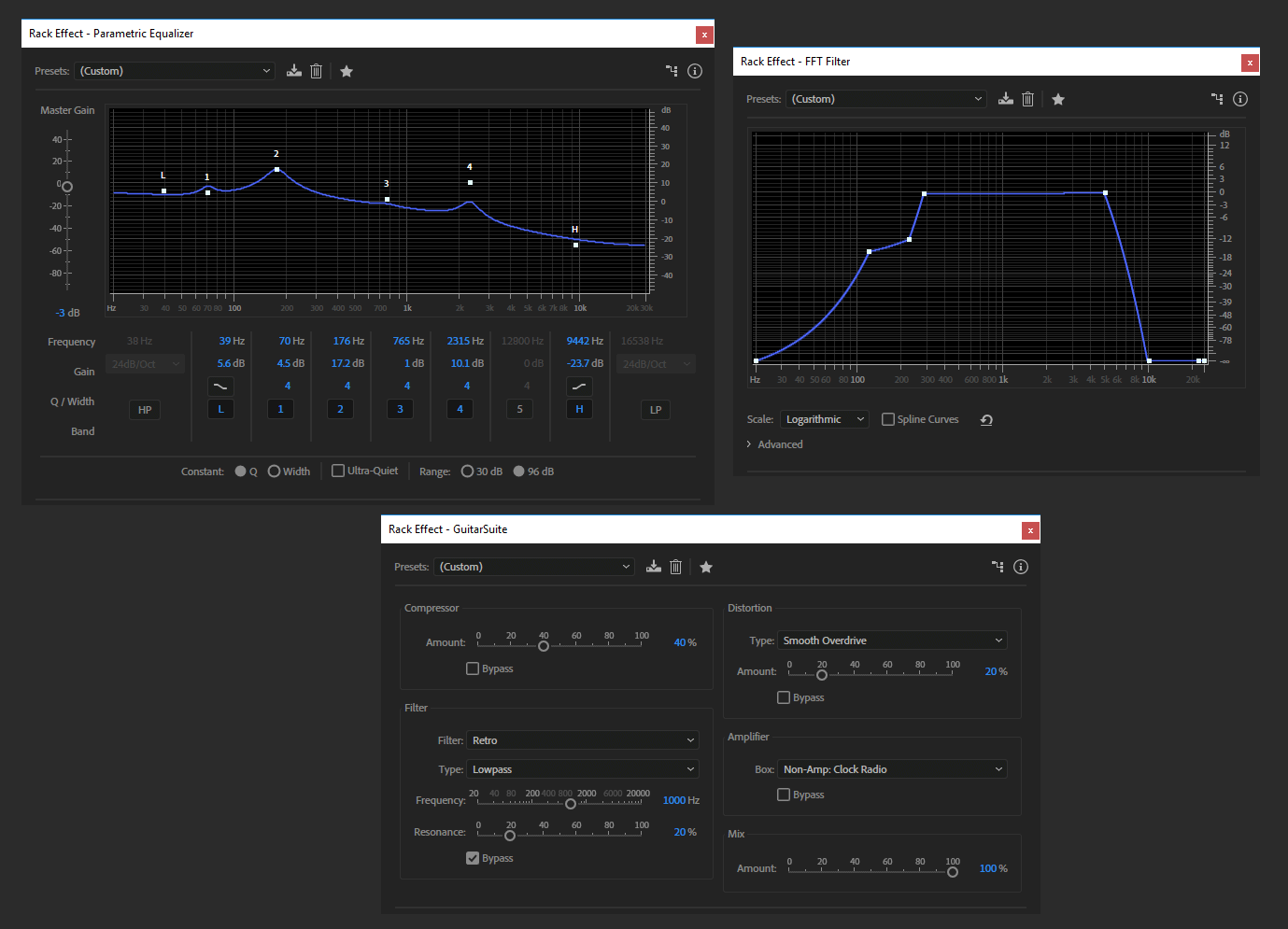Screen dimensions: 1288x929
Task: Favorite the preset in GuitarSuite window
Action: pos(706,567)
